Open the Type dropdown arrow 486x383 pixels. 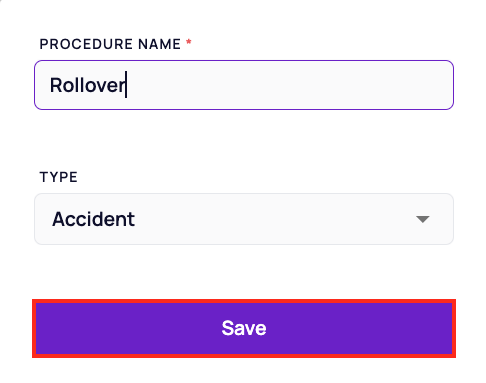pos(422,219)
